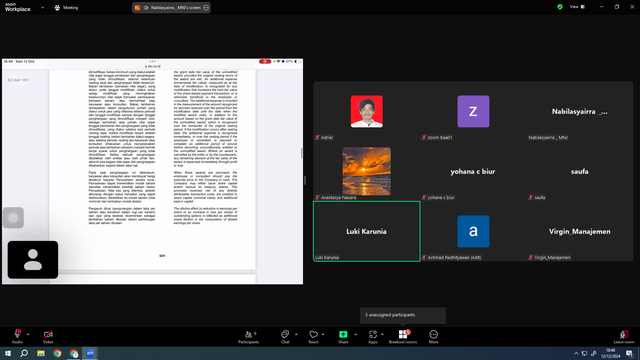Expand the Share options arrow

pos(356,334)
